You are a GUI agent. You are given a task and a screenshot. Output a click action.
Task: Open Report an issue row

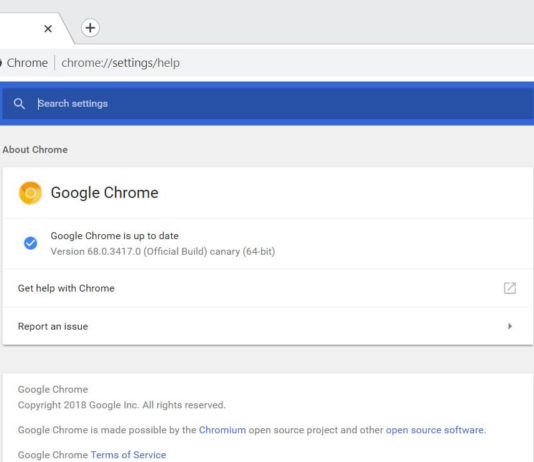click(x=267, y=326)
